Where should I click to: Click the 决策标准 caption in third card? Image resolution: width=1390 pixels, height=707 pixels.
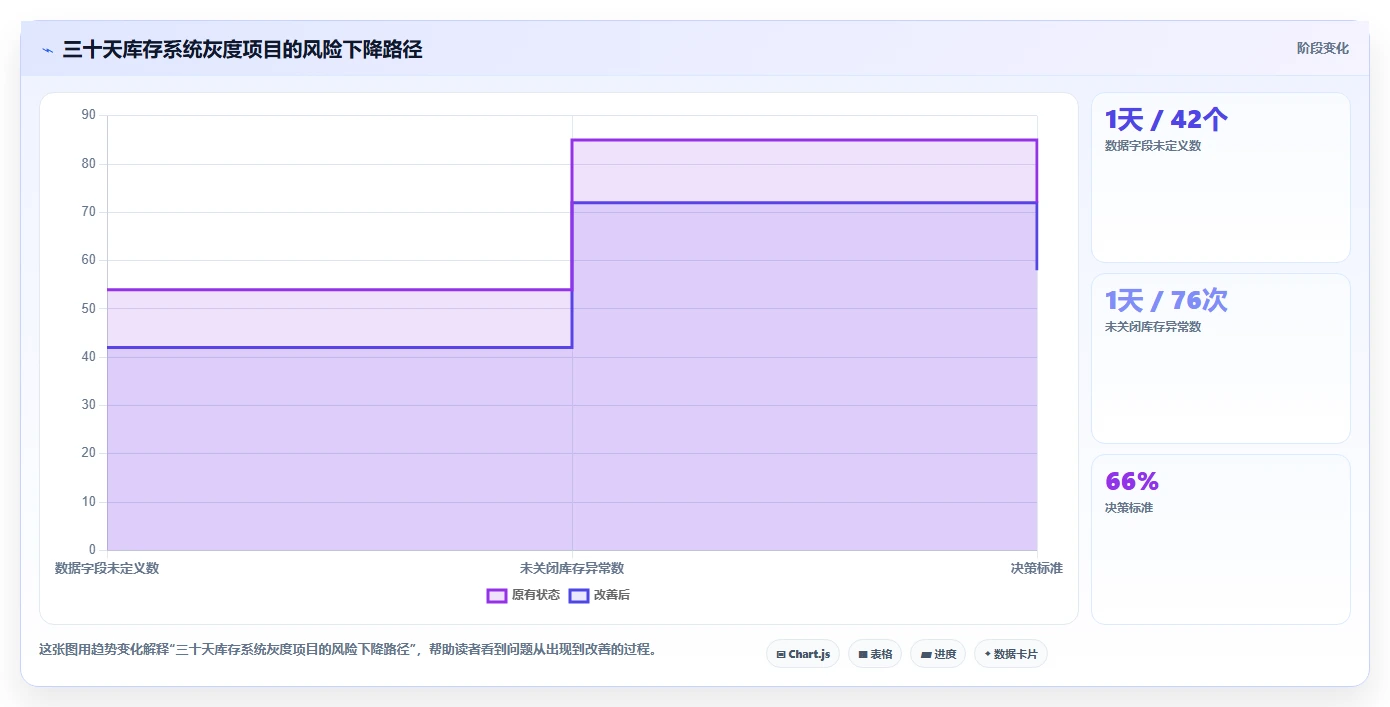pyautogui.click(x=1129, y=508)
